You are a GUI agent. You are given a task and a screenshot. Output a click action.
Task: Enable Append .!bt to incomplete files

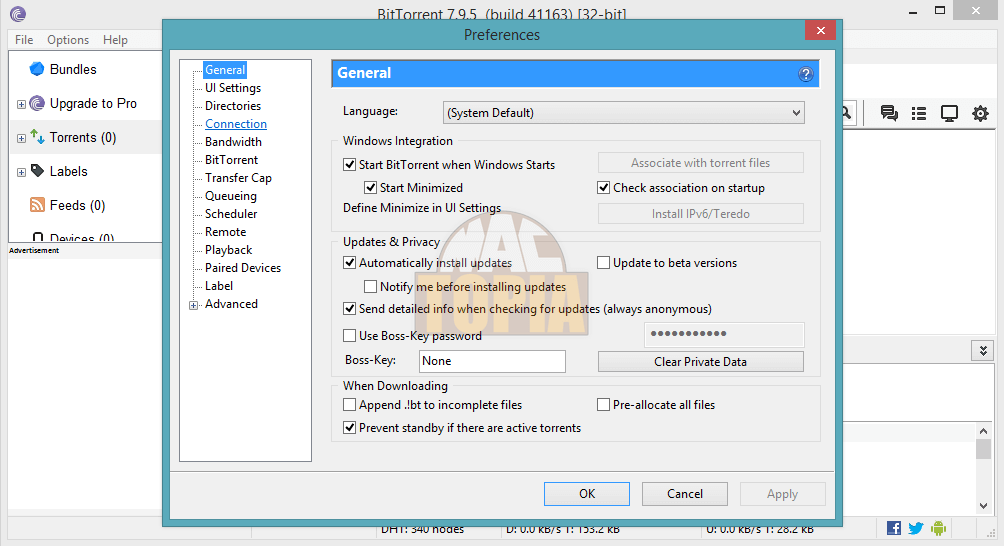pos(350,405)
